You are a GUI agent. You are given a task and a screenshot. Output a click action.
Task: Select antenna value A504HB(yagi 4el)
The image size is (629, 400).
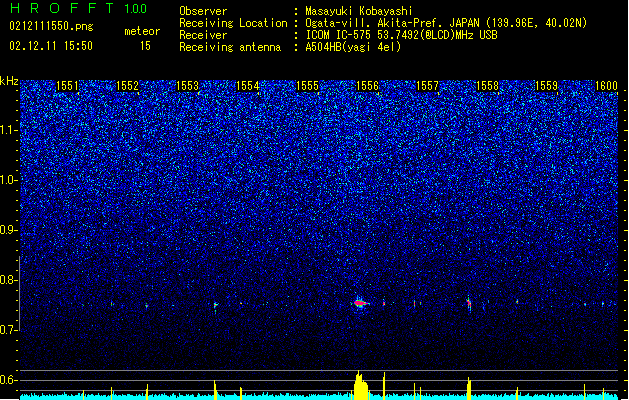[x=353, y=47]
